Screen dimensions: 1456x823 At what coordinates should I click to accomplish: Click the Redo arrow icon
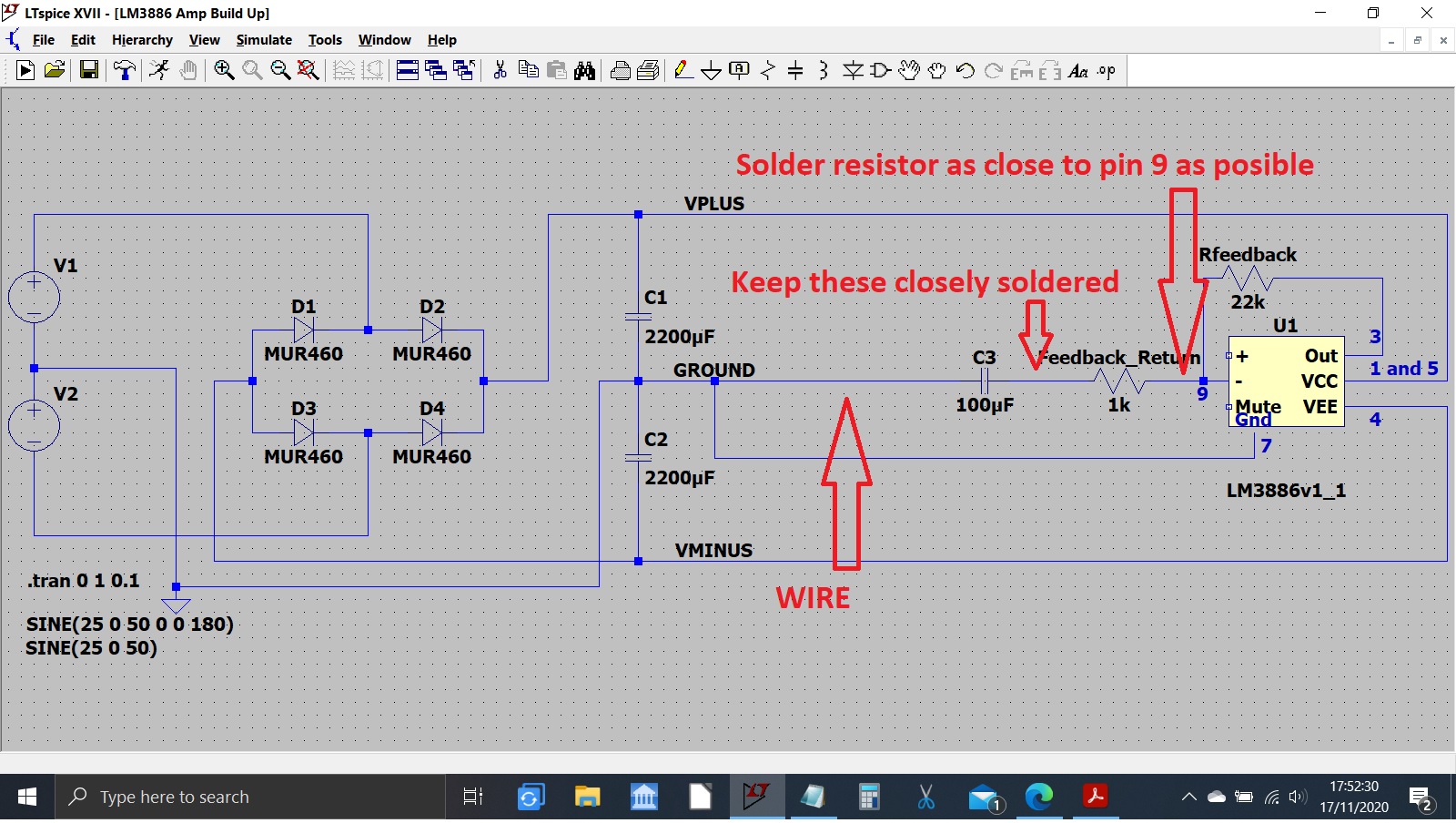(x=994, y=70)
